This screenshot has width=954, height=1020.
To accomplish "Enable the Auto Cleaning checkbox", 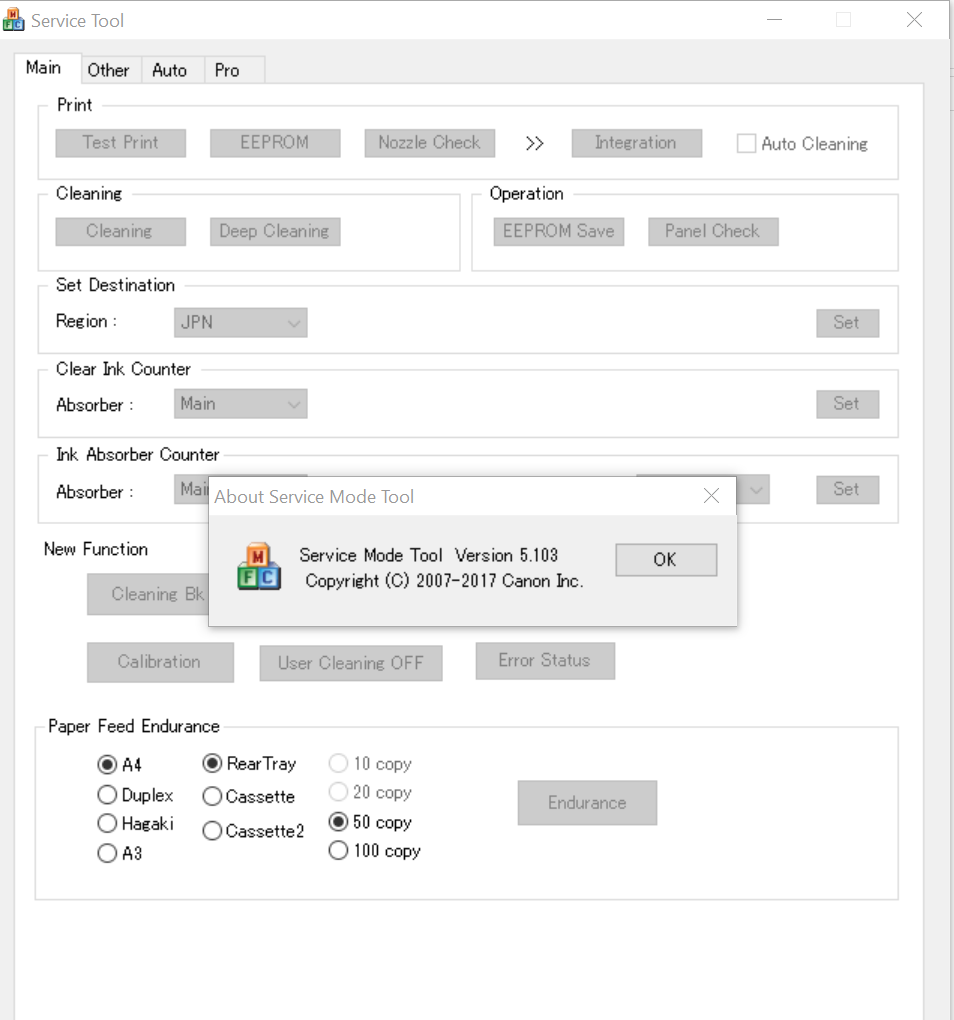I will click(x=746, y=144).
